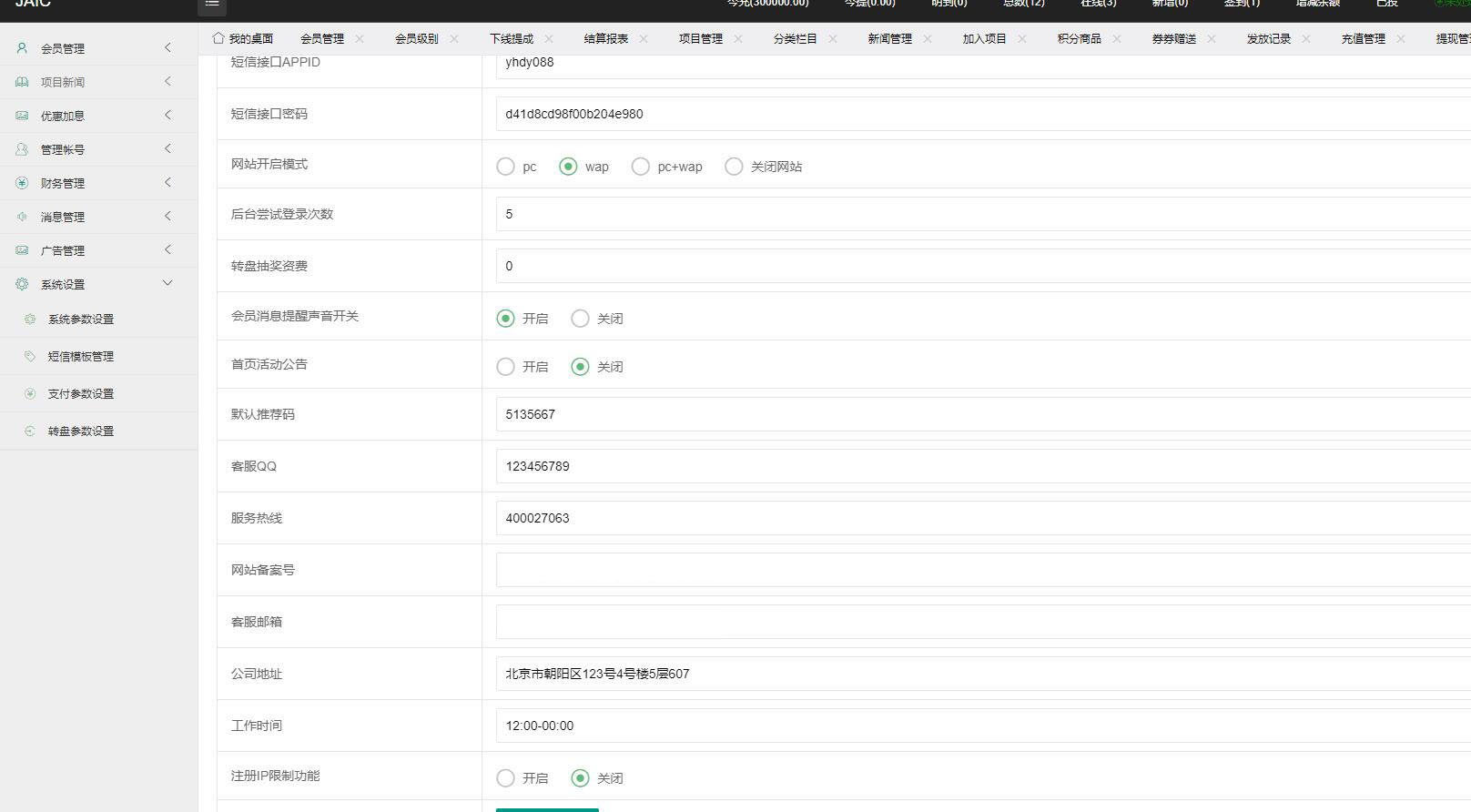
Task: Close the 新闻管理 tab
Action: [928, 38]
